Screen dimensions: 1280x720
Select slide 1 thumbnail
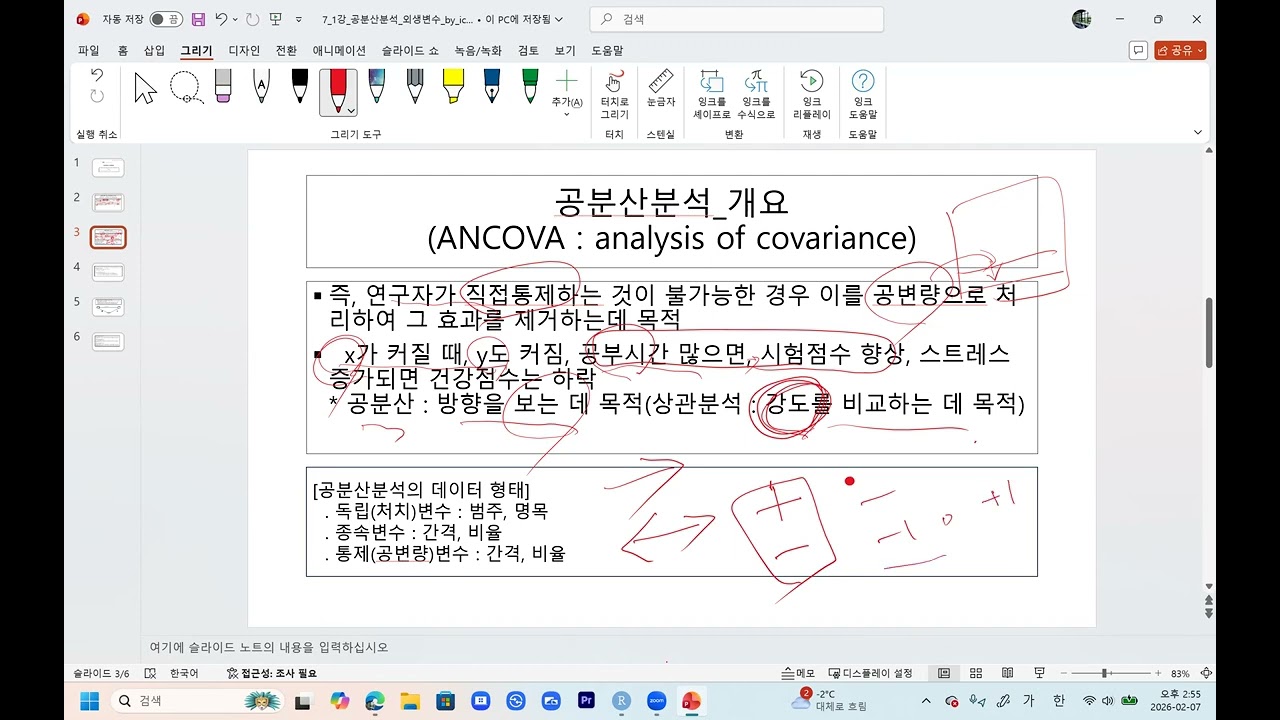coord(108,168)
